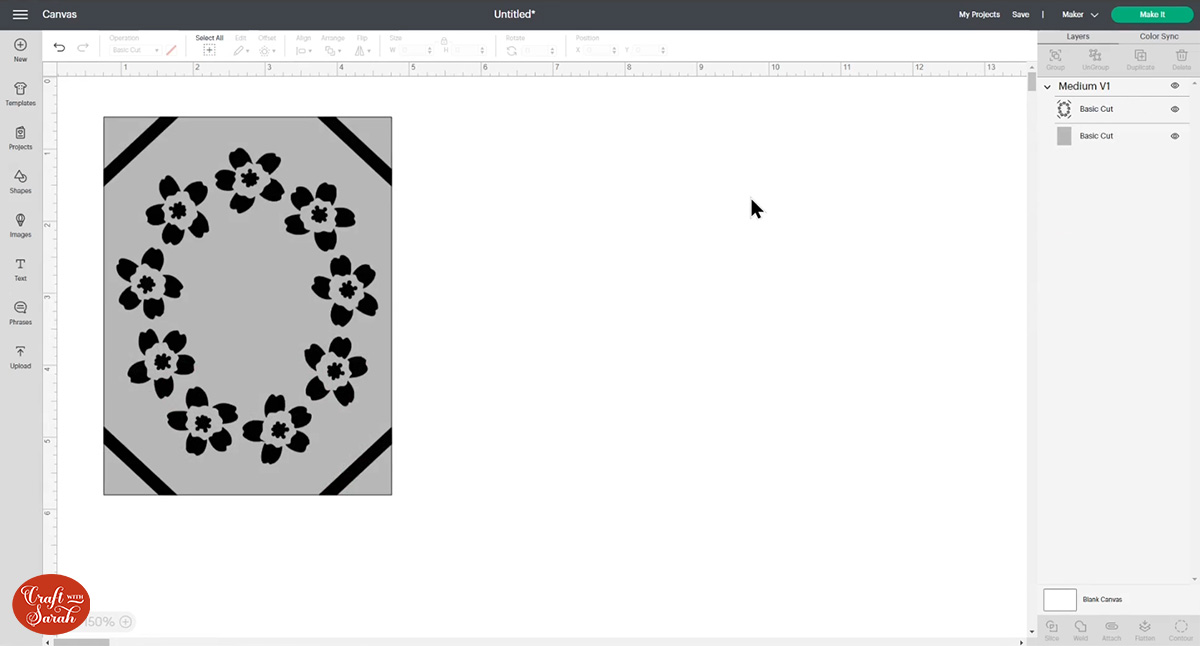Hide the flower wreath Basic Cut layer

(1175, 109)
